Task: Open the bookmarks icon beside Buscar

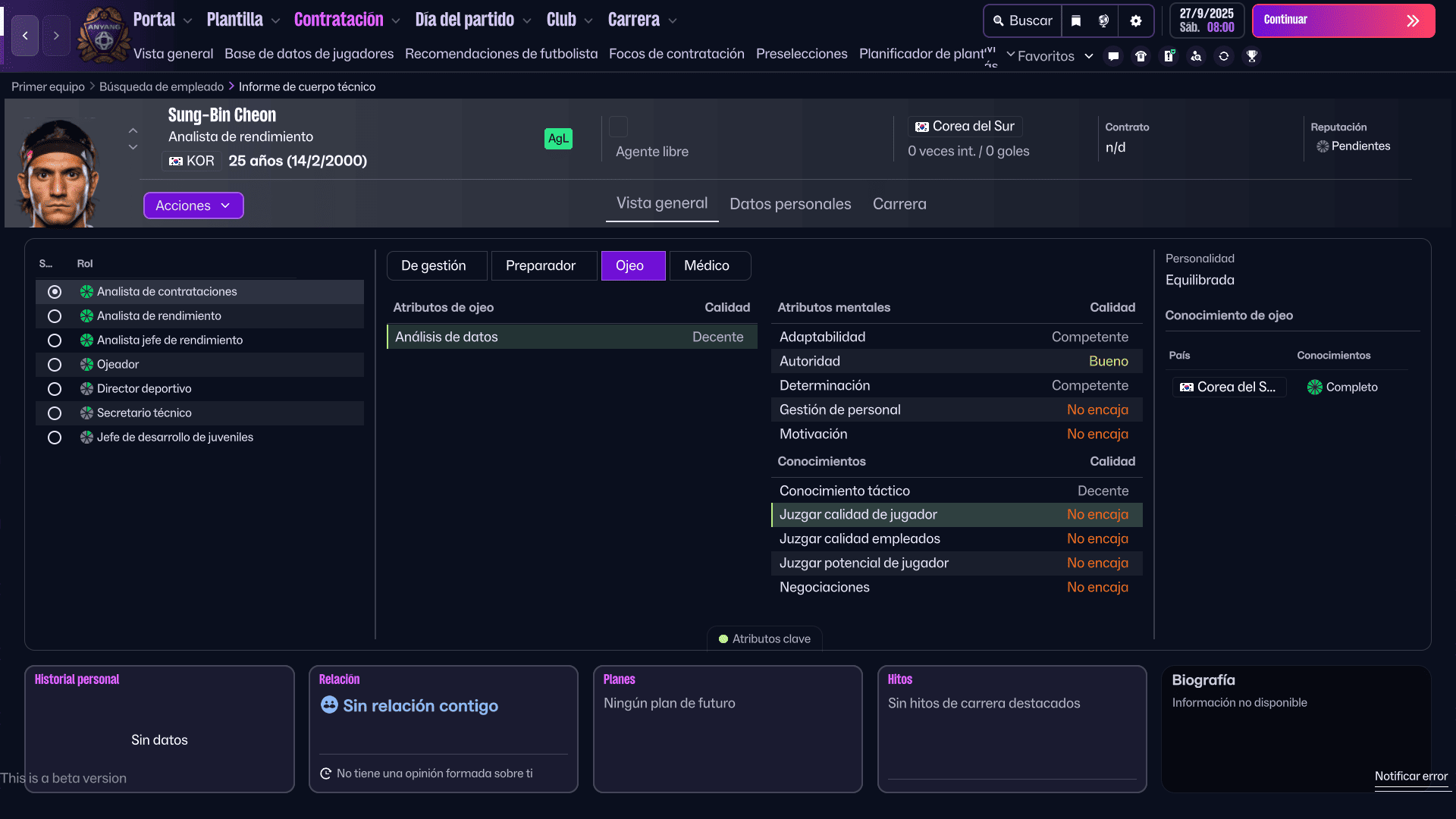Action: [x=1076, y=20]
